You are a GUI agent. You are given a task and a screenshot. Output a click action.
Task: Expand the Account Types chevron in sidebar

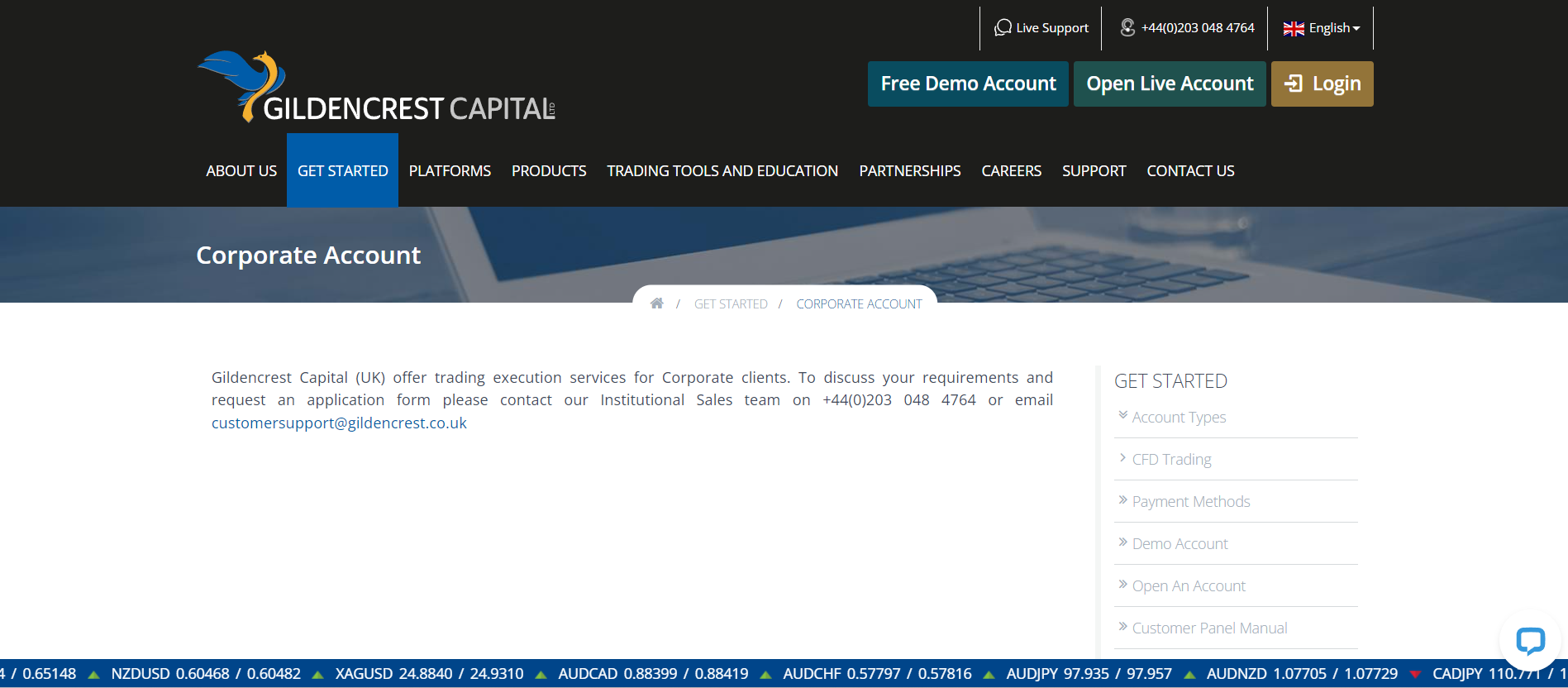click(x=1122, y=415)
